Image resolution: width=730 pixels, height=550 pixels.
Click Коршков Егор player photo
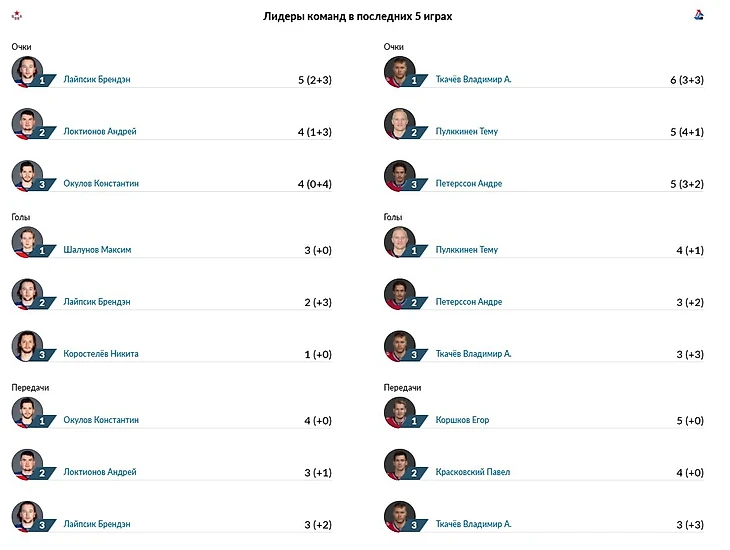[x=399, y=413]
